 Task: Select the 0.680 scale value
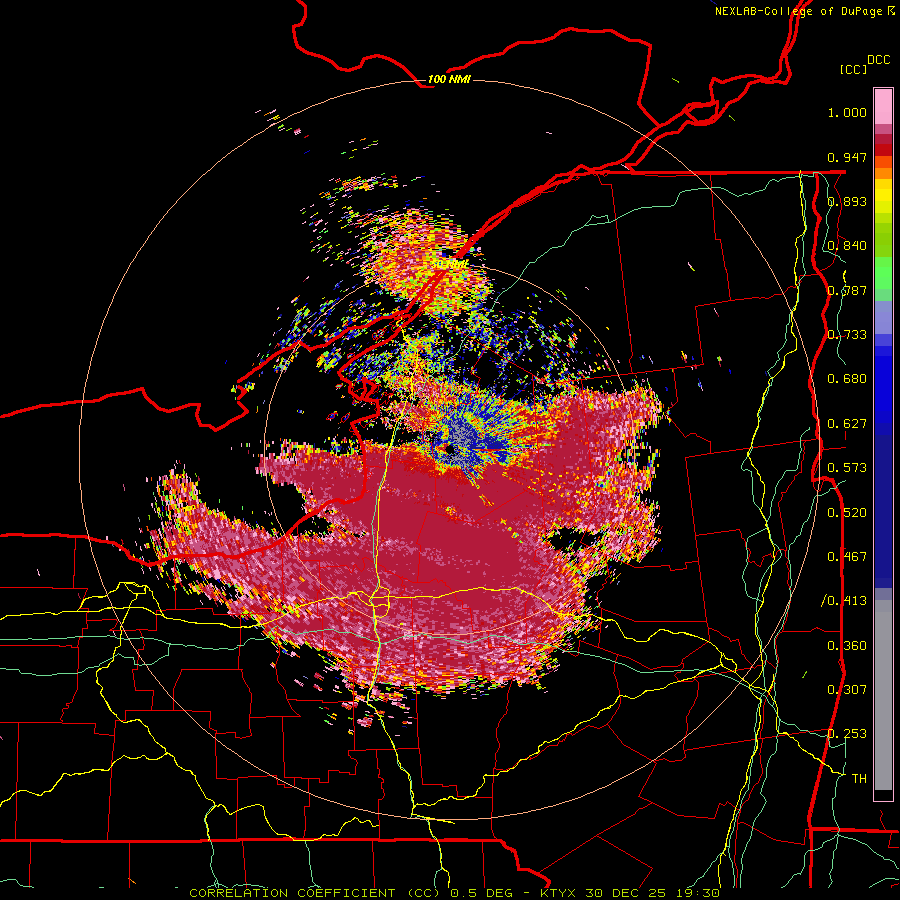tap(847, 379)
